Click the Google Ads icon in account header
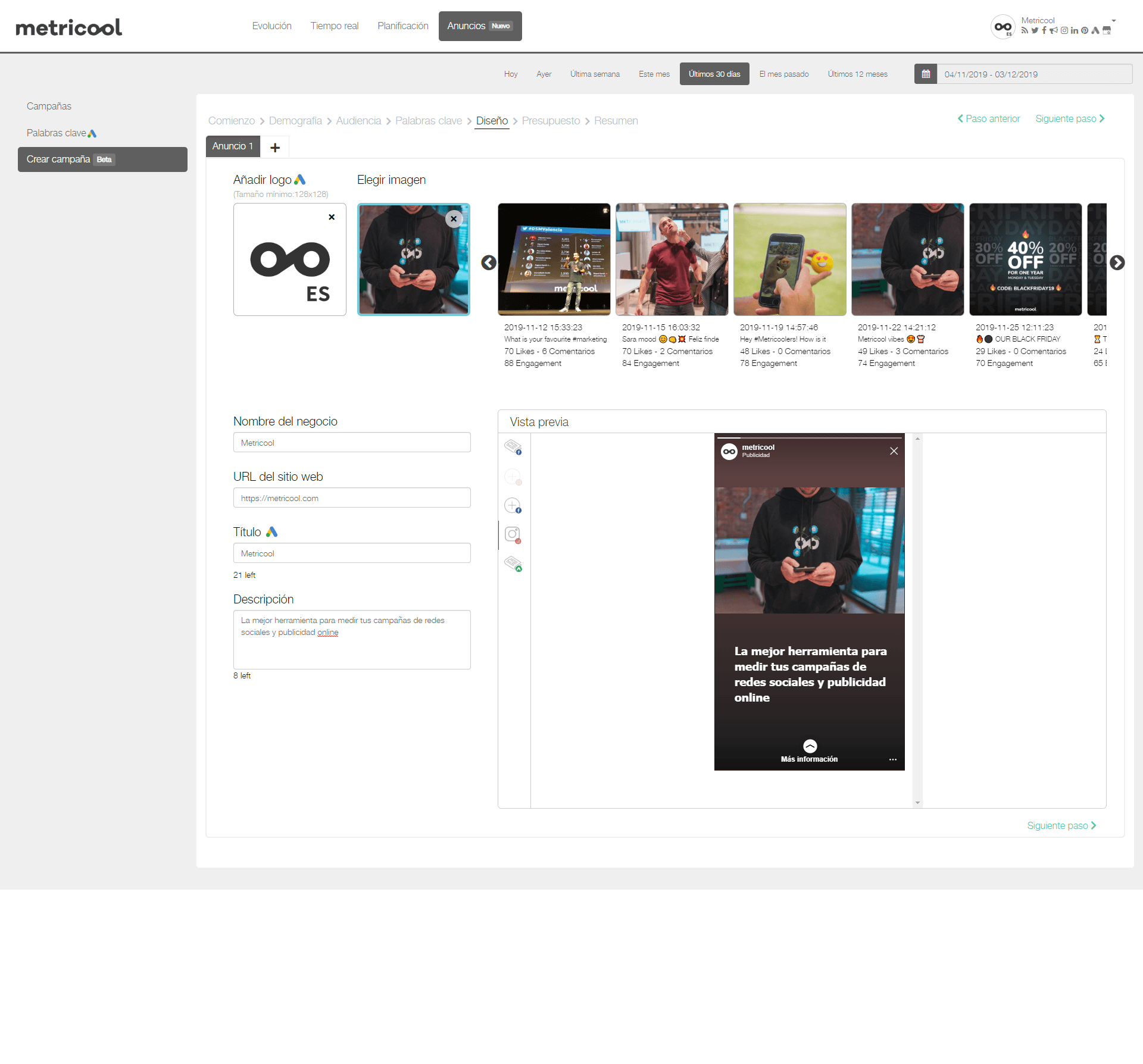This screenshot has width=1143, height=1064. pos(1095,30)
